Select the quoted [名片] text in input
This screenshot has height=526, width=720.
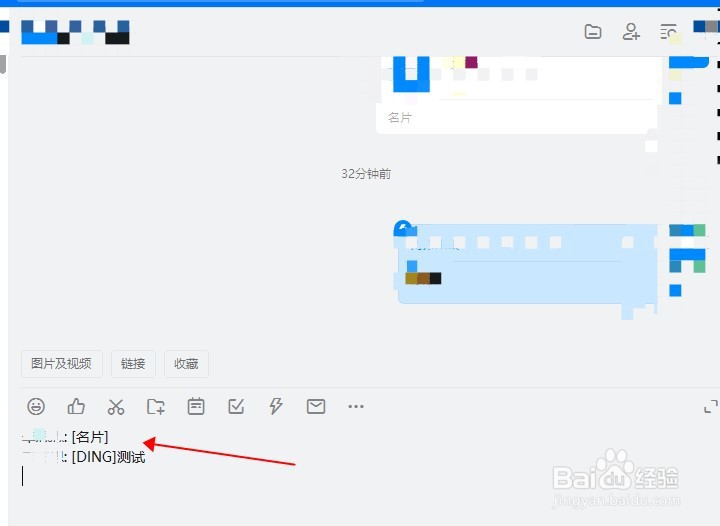coord(90,437)
